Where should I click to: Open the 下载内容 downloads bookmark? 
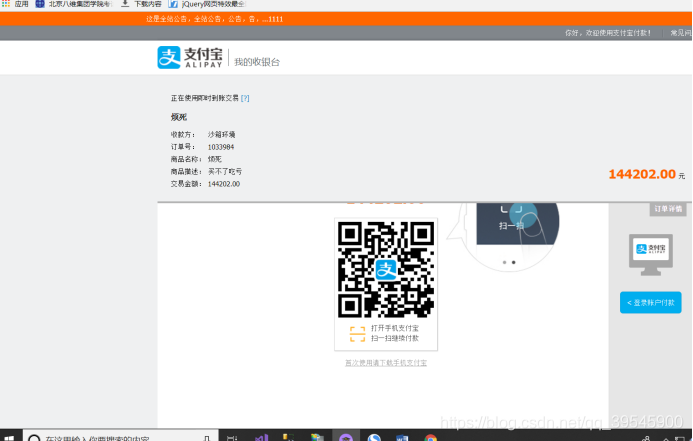point(141,4)
